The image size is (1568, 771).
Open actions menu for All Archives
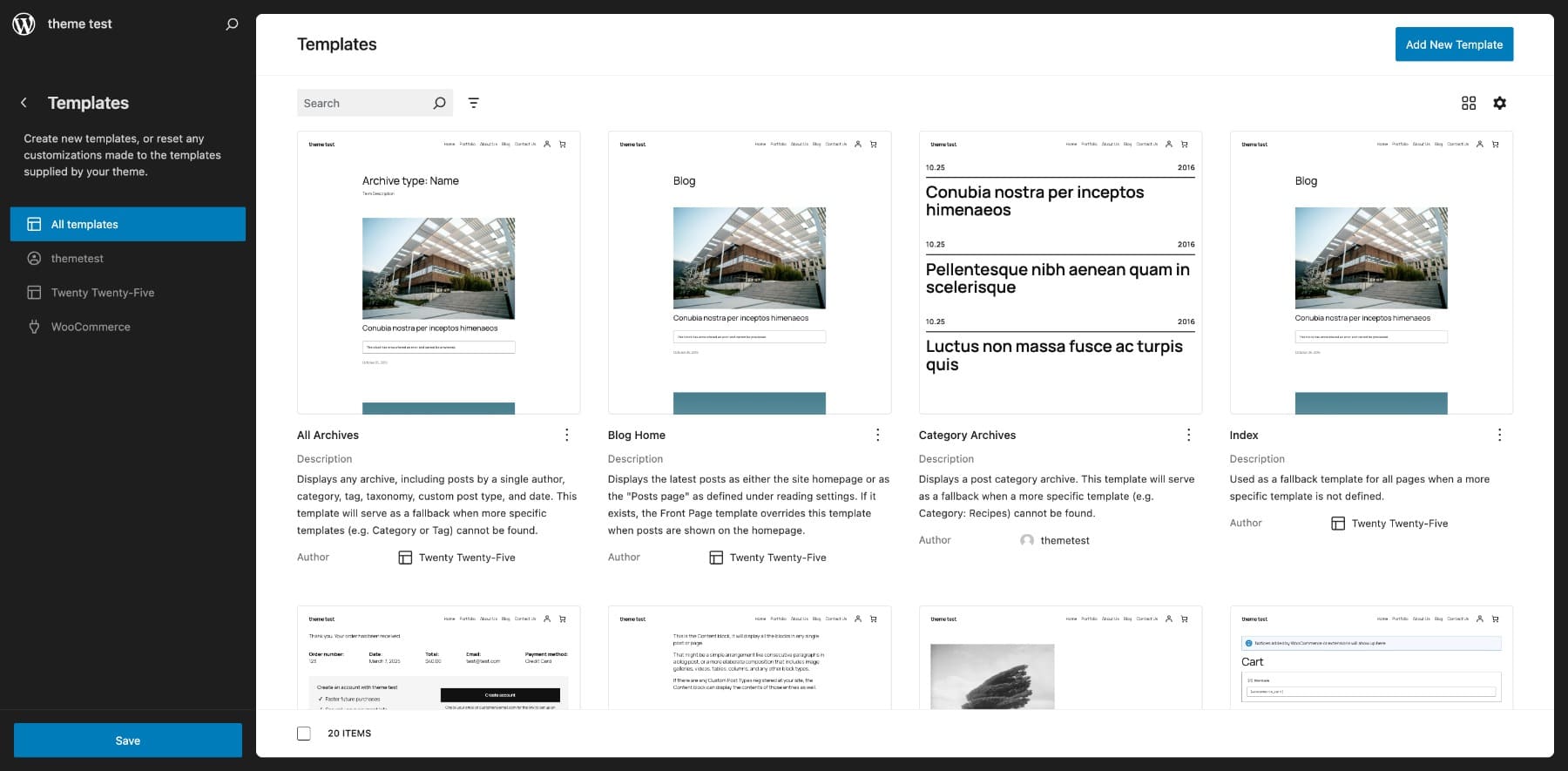coord(567,435)
